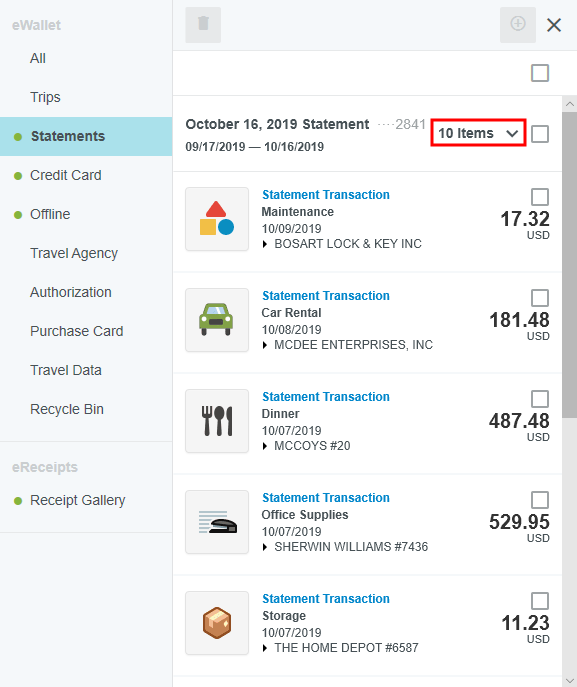The width and height of the screenshot is (577, 687).
Task: Select the 181.48 Car Rental checkbox
Action: 540,298
